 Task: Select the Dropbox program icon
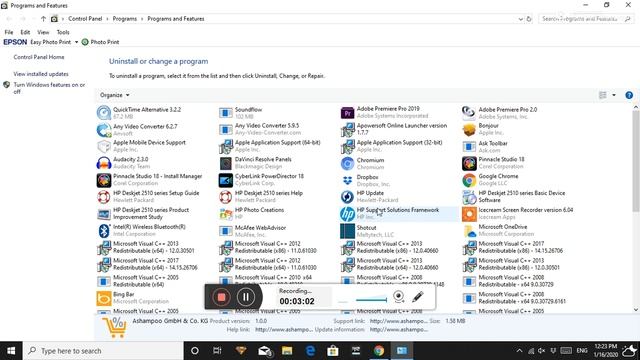[x=347, y=180]
